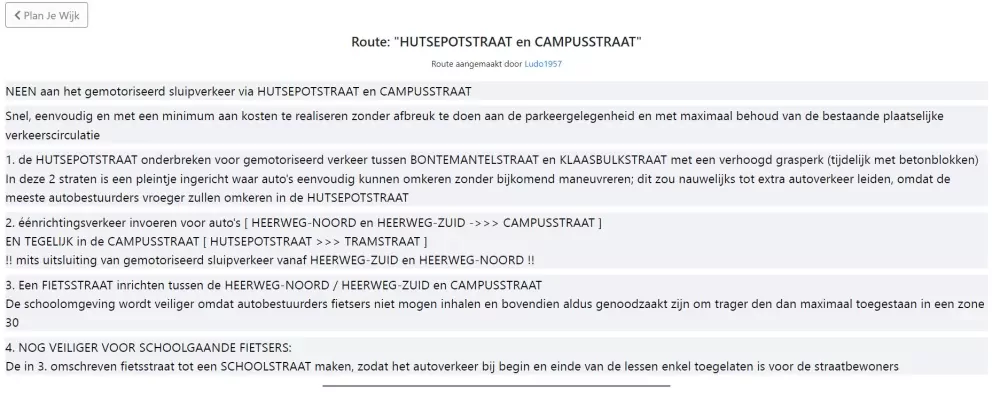This screenshot has width=1000, height=394.
Task: Select the line starting 'NEEN aan het gemotoriseerd sluipverkeer'
Action: coord(239,91)
